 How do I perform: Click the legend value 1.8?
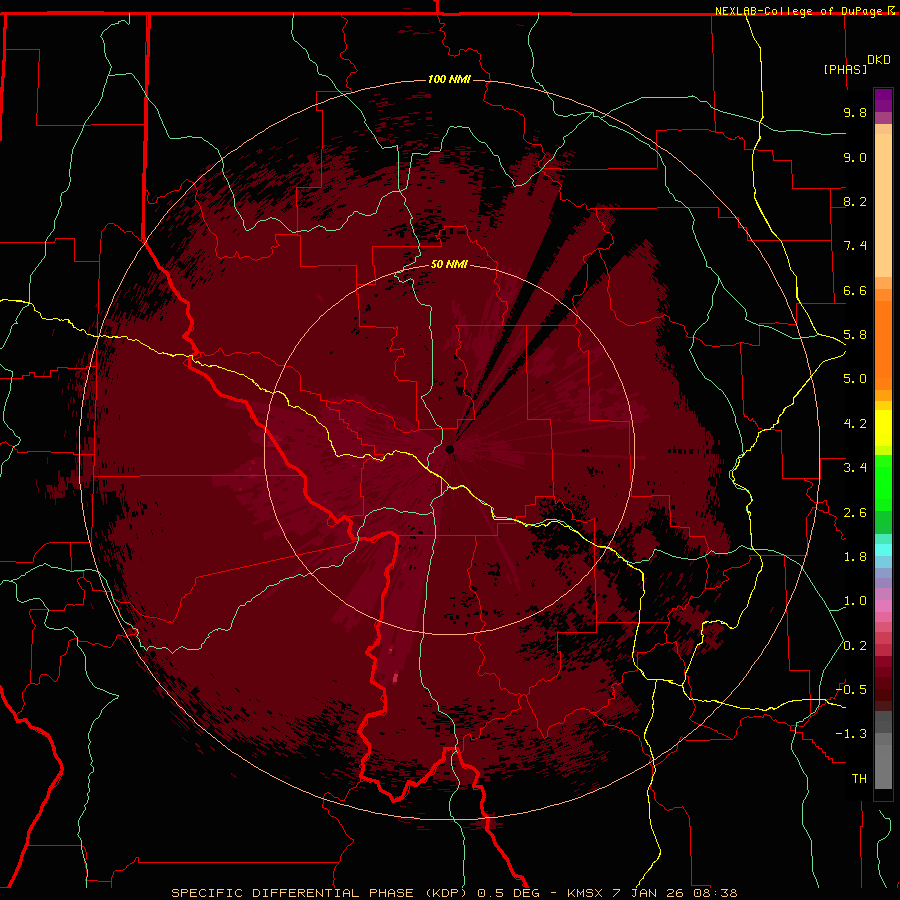tap(855, 557)
